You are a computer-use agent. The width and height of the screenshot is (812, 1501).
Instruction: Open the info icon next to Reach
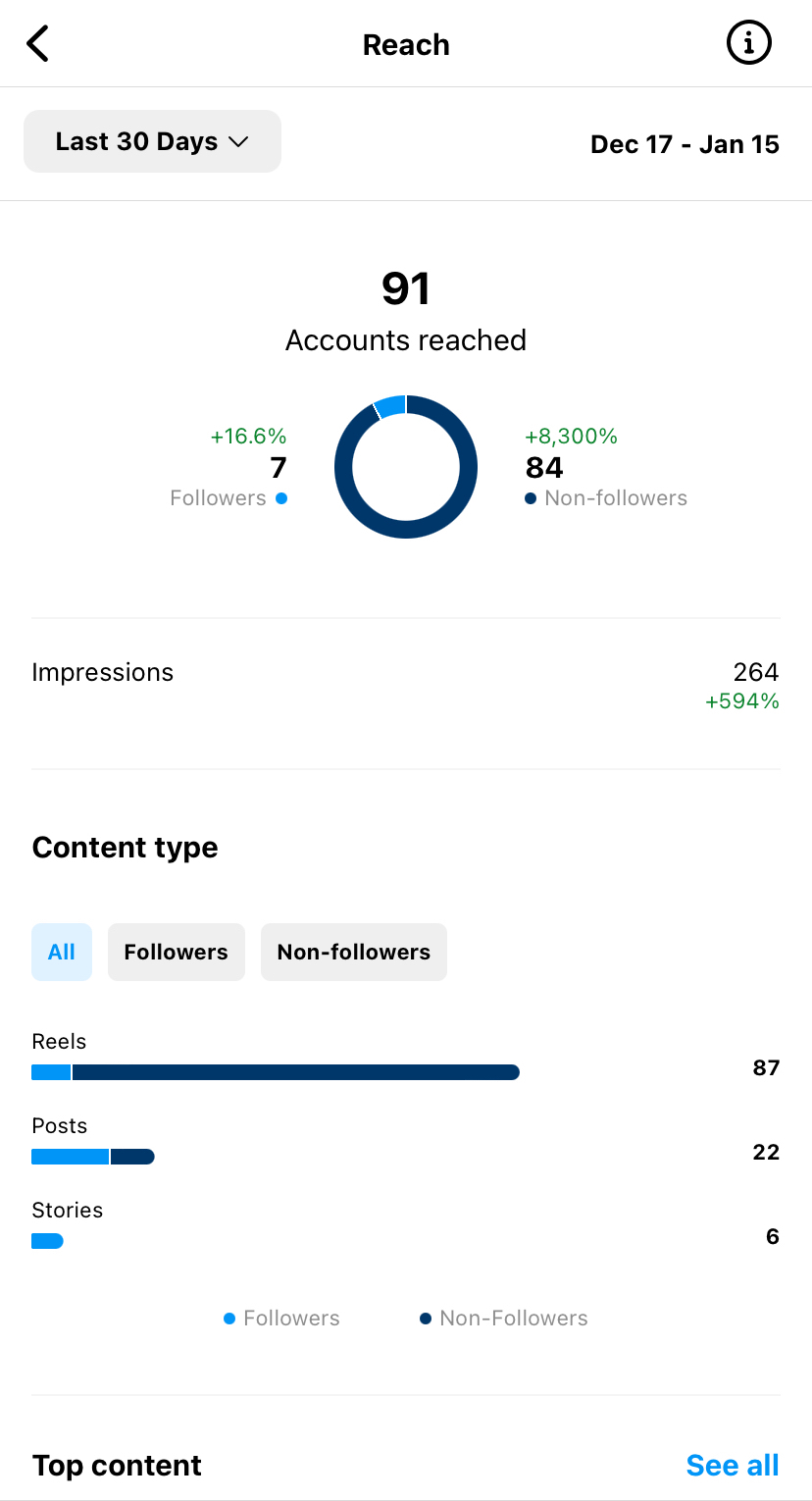(x=748, y=43)
